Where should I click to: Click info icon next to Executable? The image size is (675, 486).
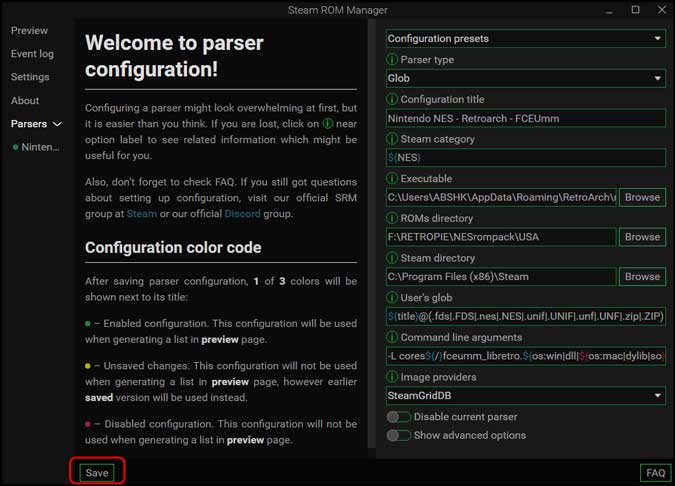pos(392,179)
